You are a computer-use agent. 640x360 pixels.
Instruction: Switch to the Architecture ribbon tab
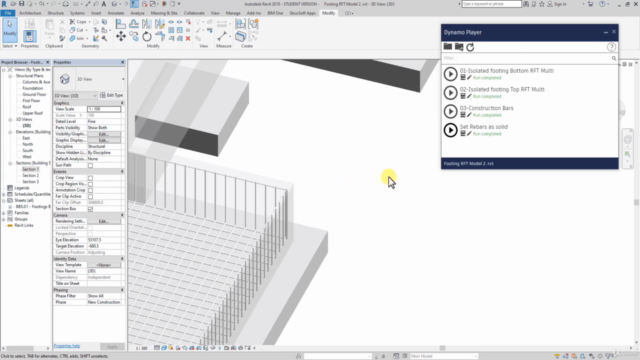[30, 13]
